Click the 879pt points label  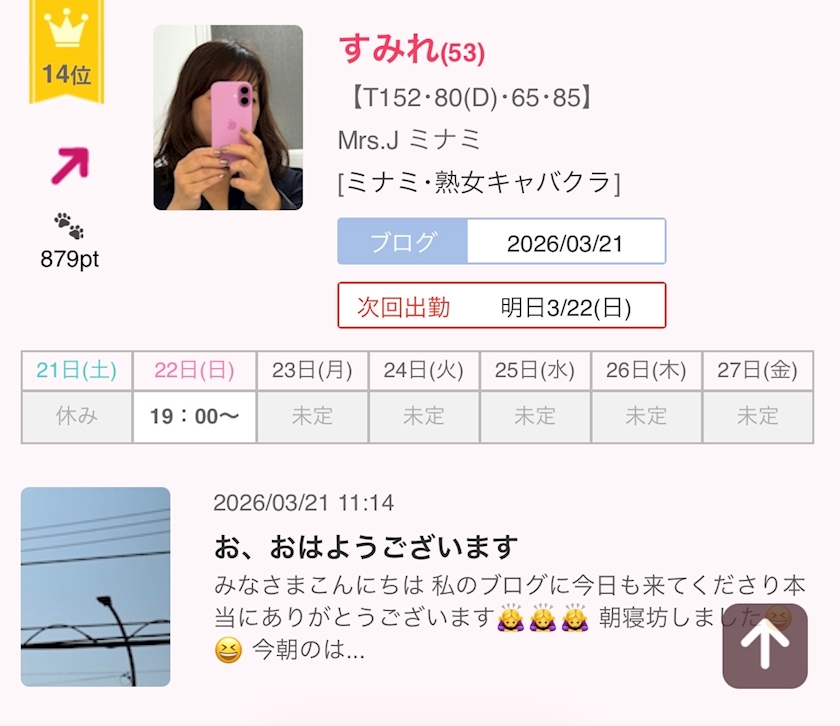(x=70, y=259)
